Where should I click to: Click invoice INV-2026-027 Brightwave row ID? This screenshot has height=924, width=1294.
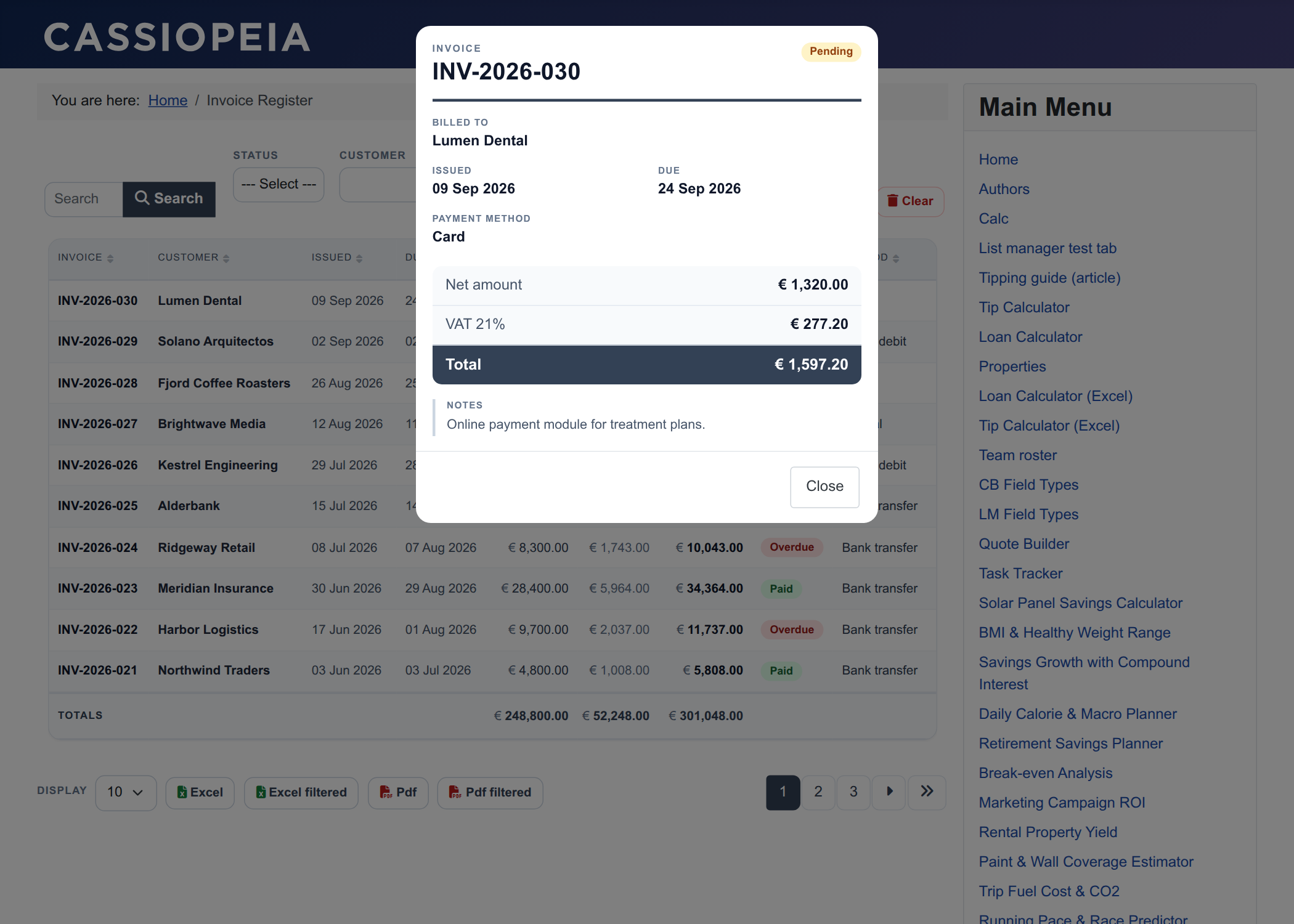(98, 424)
